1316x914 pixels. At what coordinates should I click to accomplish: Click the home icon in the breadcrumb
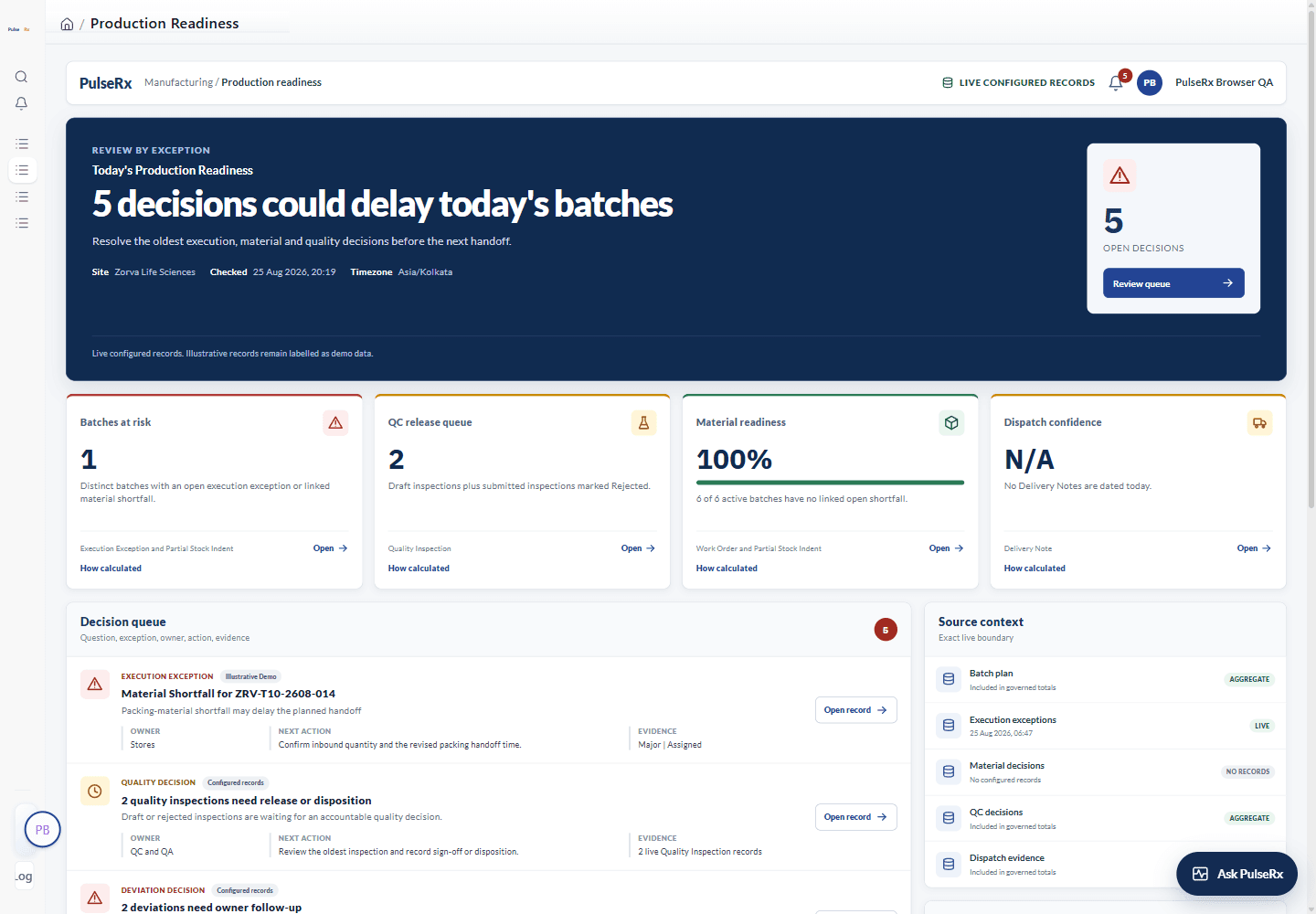click(67, 24)
